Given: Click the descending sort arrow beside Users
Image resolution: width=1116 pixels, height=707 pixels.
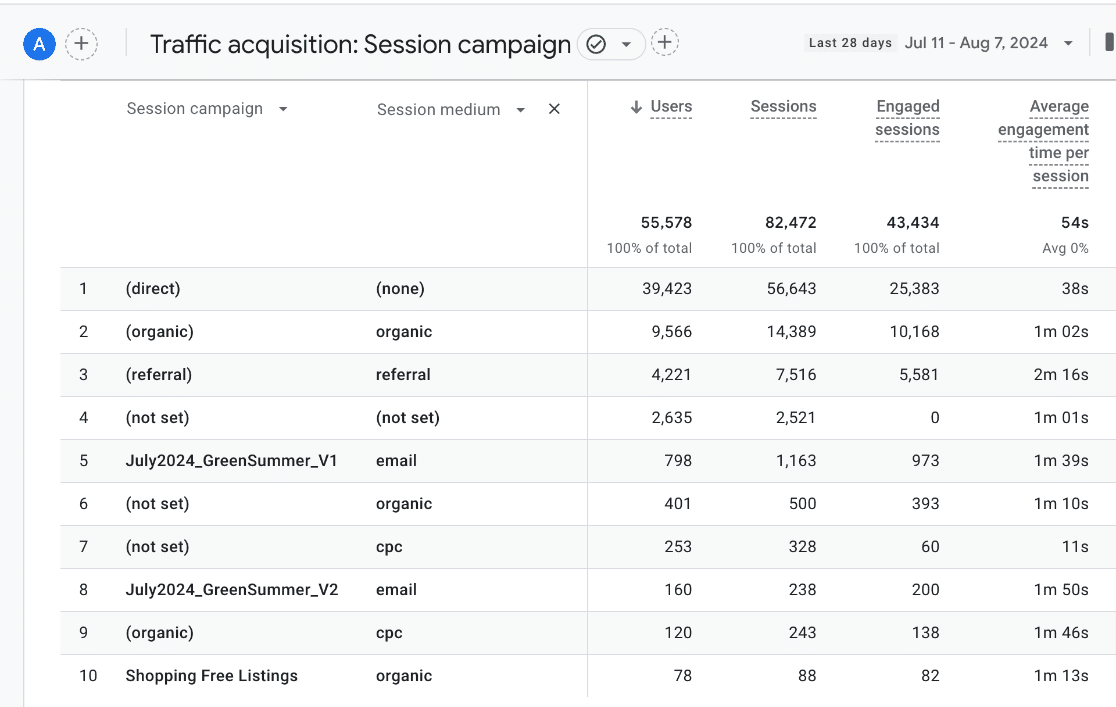Looking at the screenshot, I should tap(637, 106).
